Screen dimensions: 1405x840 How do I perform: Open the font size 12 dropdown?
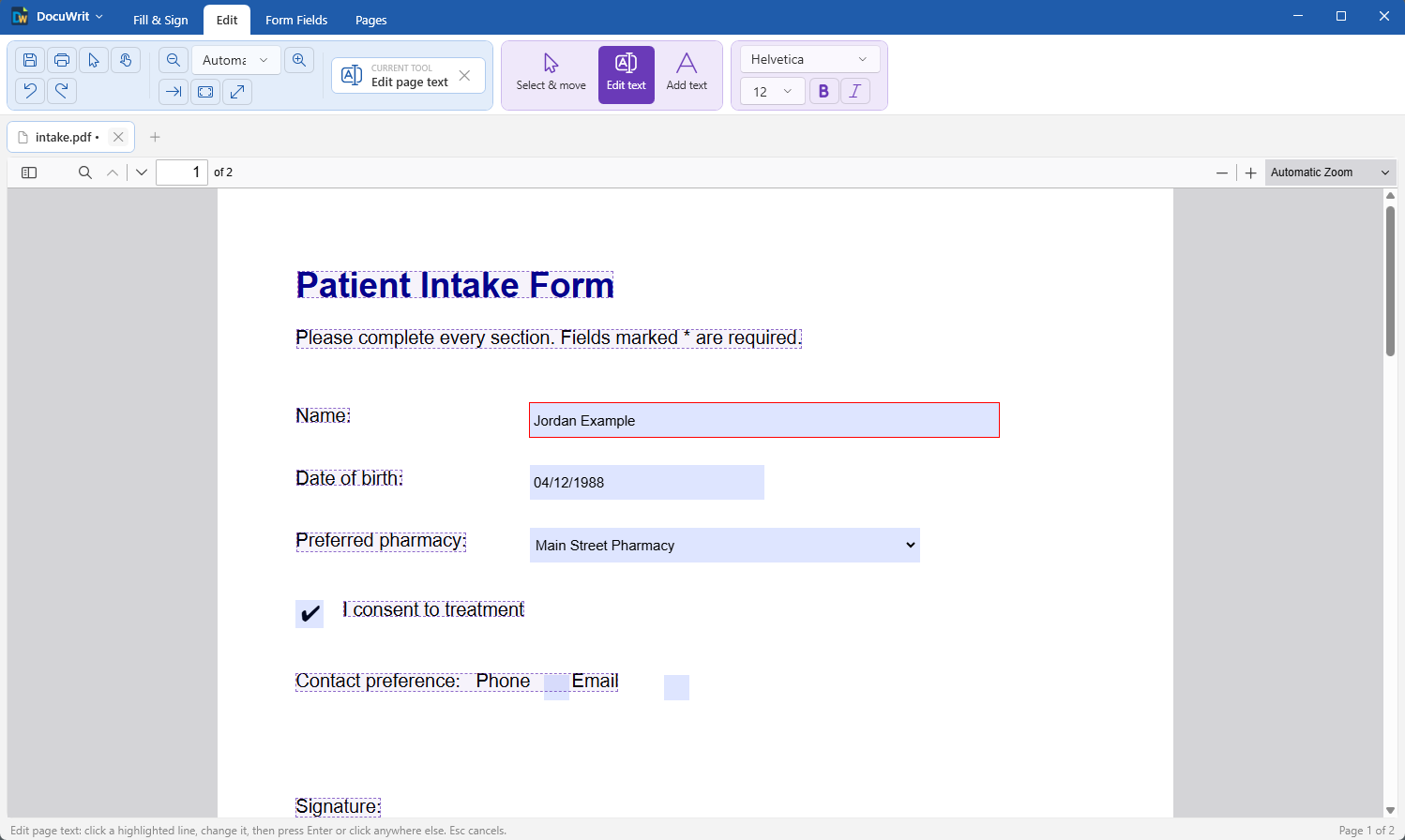773,91
